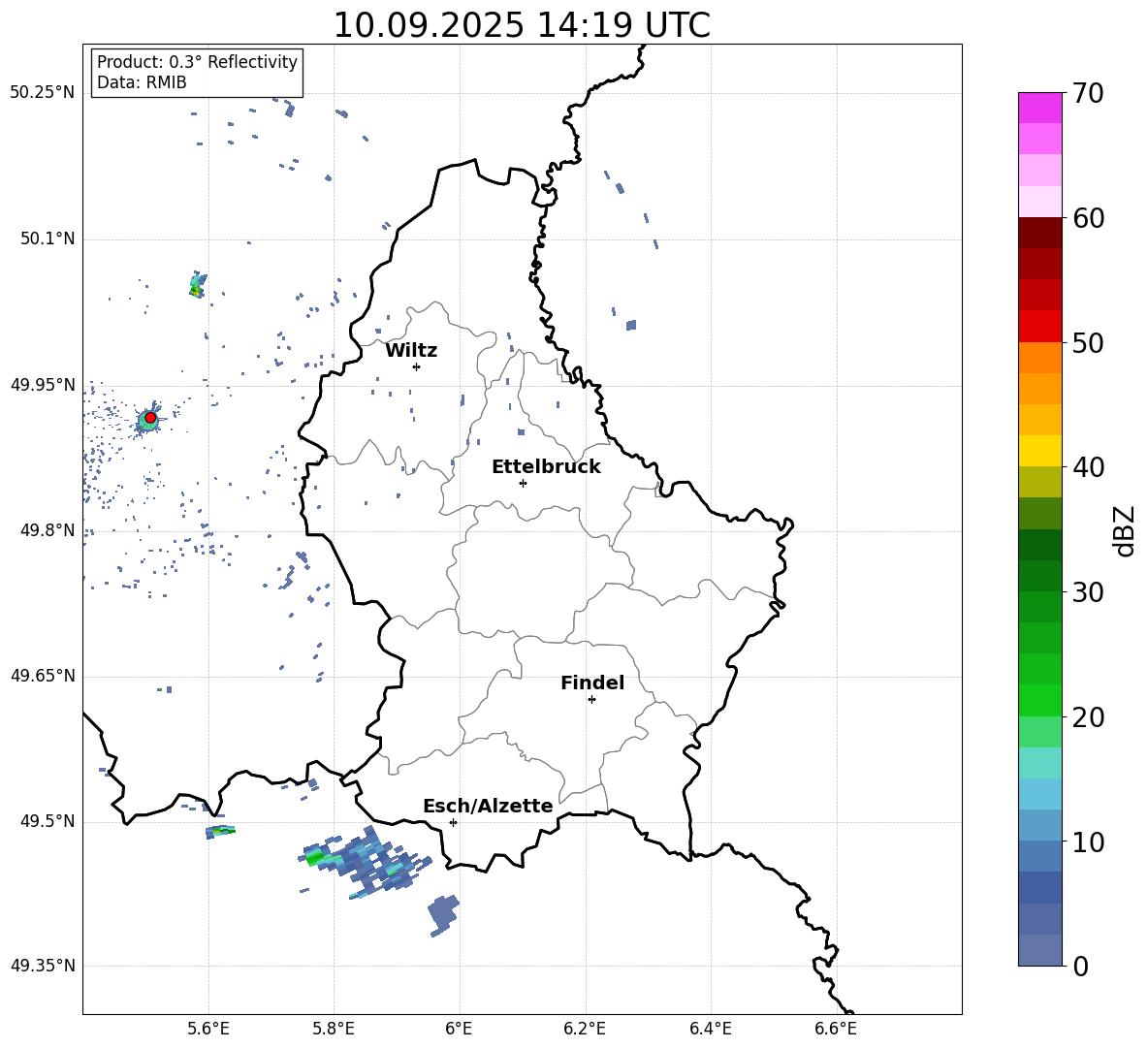This screenshot has width=1148, height=1048.
Task: Click the 5.8°E longitude label
Action: point(334,1029)
